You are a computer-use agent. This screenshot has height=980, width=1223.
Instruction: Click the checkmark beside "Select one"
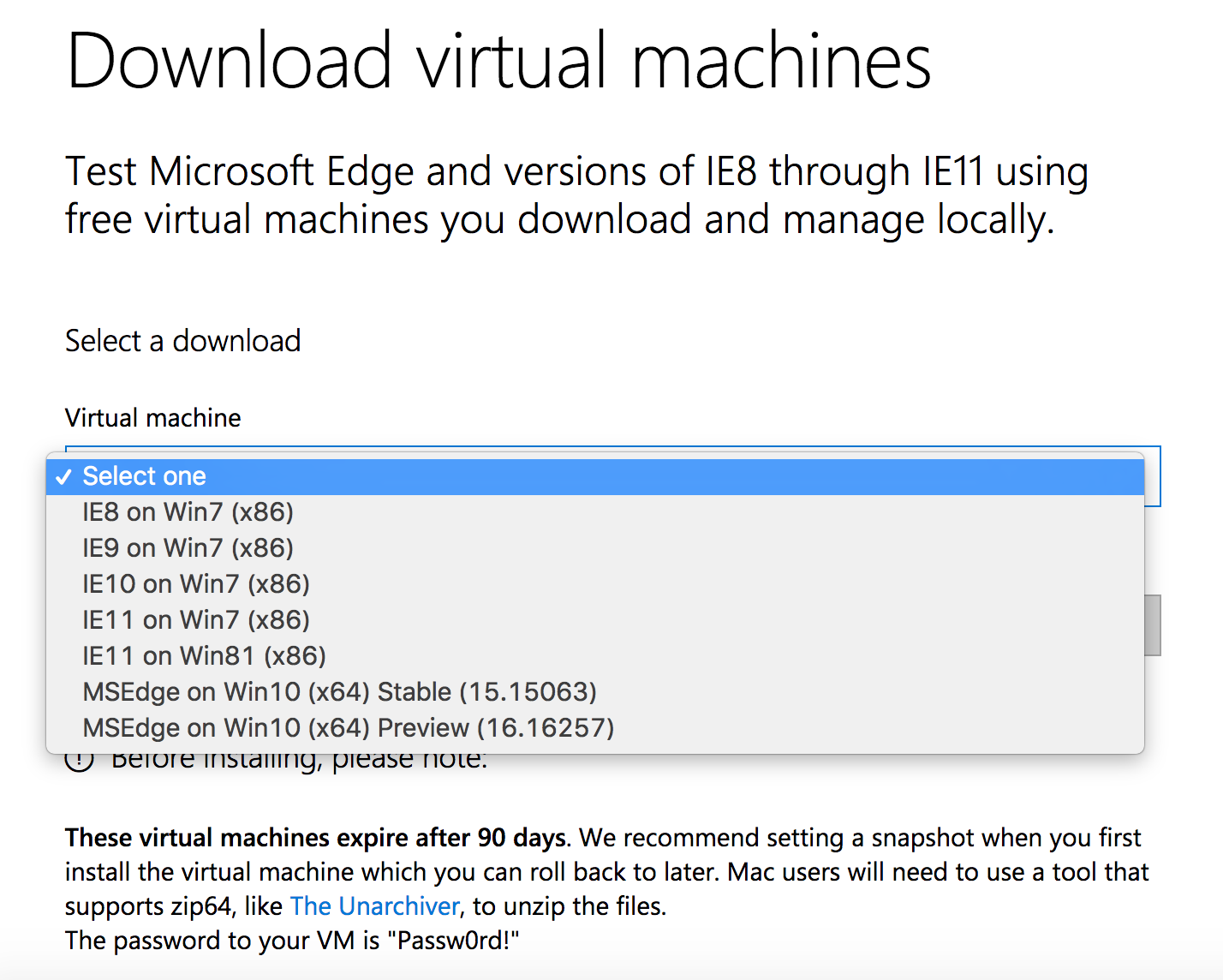[x=63, y=477]
